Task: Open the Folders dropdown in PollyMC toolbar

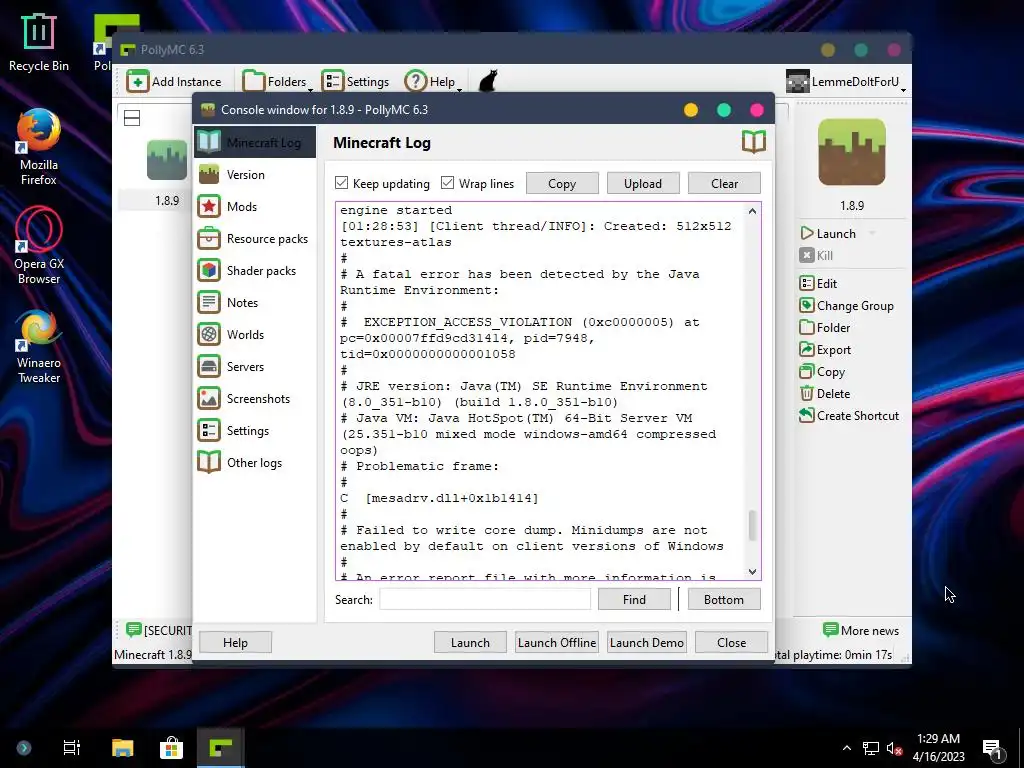Action: (x=277, y=82)
